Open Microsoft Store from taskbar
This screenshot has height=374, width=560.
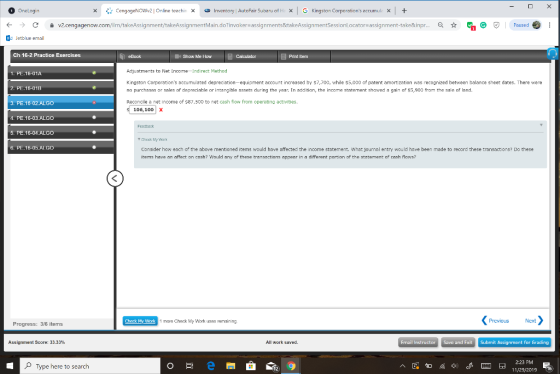[x=251, y=366]
